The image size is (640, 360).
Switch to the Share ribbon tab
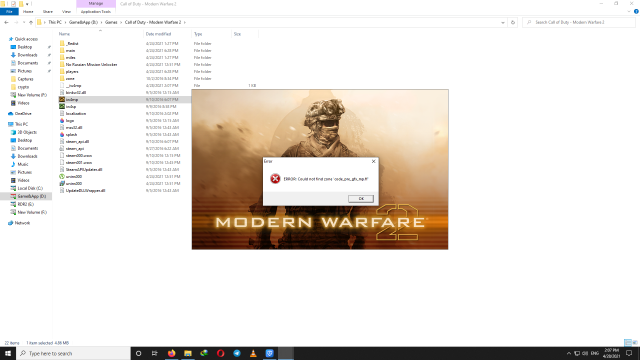click(x=48, y=11)
